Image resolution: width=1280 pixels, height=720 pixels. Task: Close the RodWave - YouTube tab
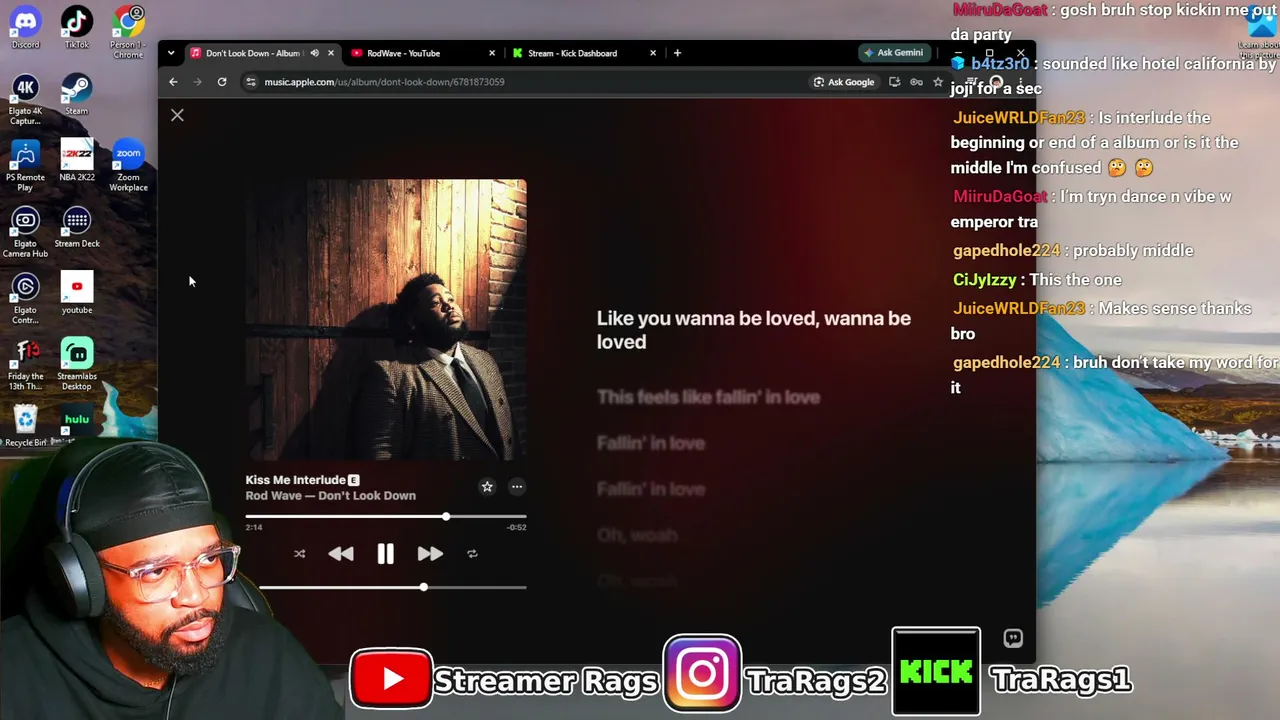point(491,53)
